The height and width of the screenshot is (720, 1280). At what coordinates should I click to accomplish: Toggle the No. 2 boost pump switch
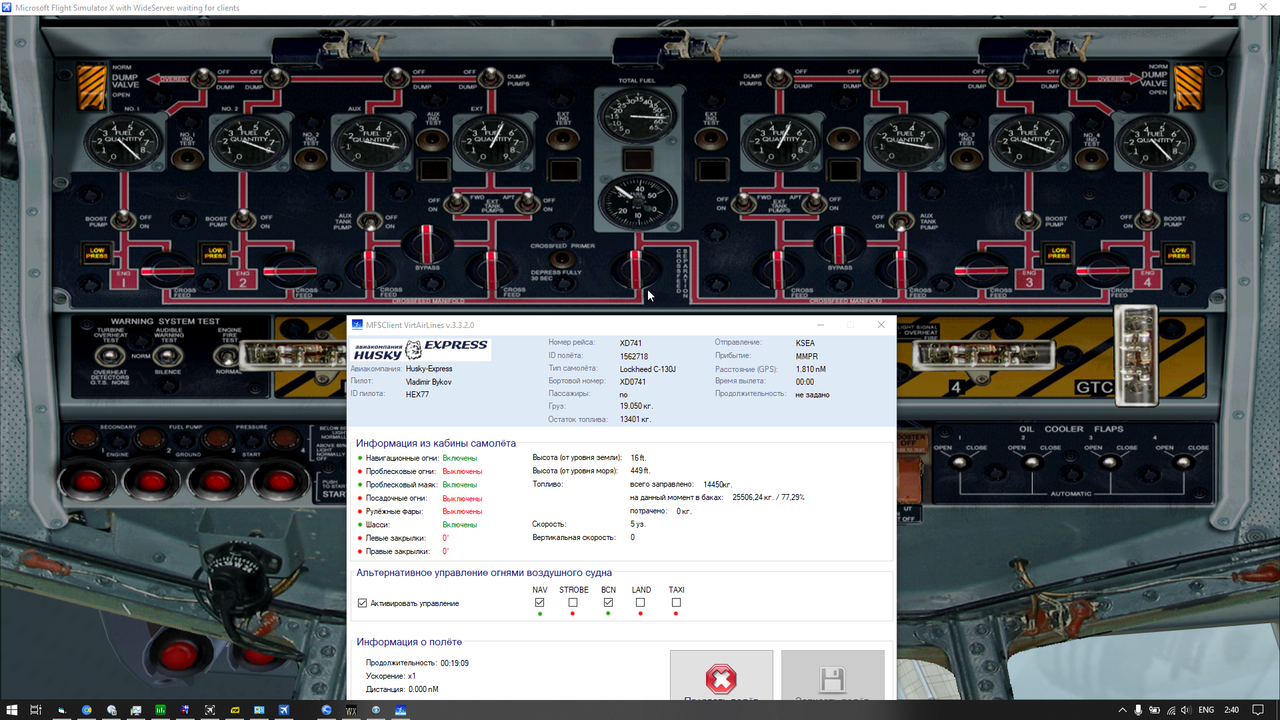coord(244,218)
